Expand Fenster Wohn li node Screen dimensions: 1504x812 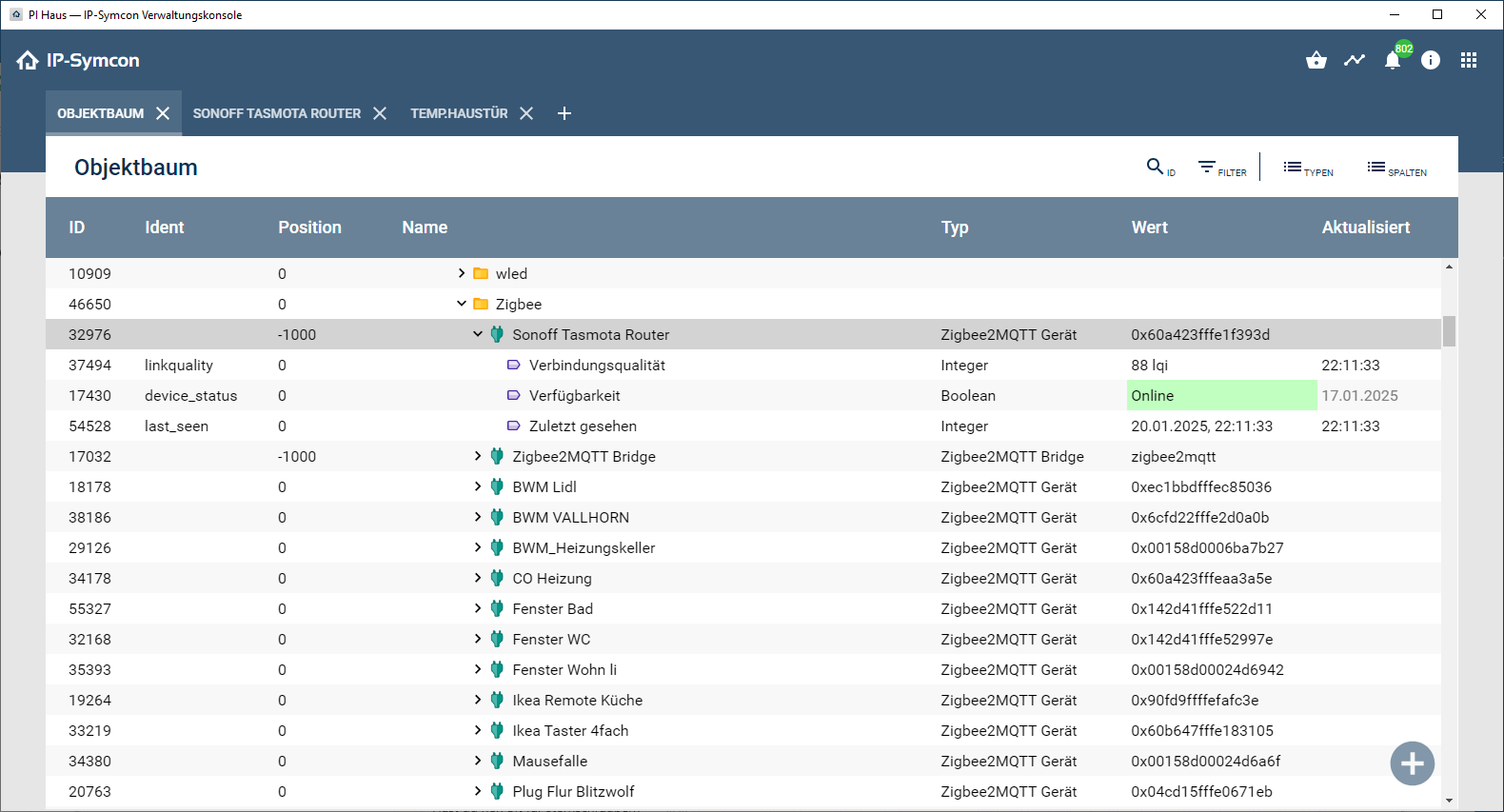[478, 669]
